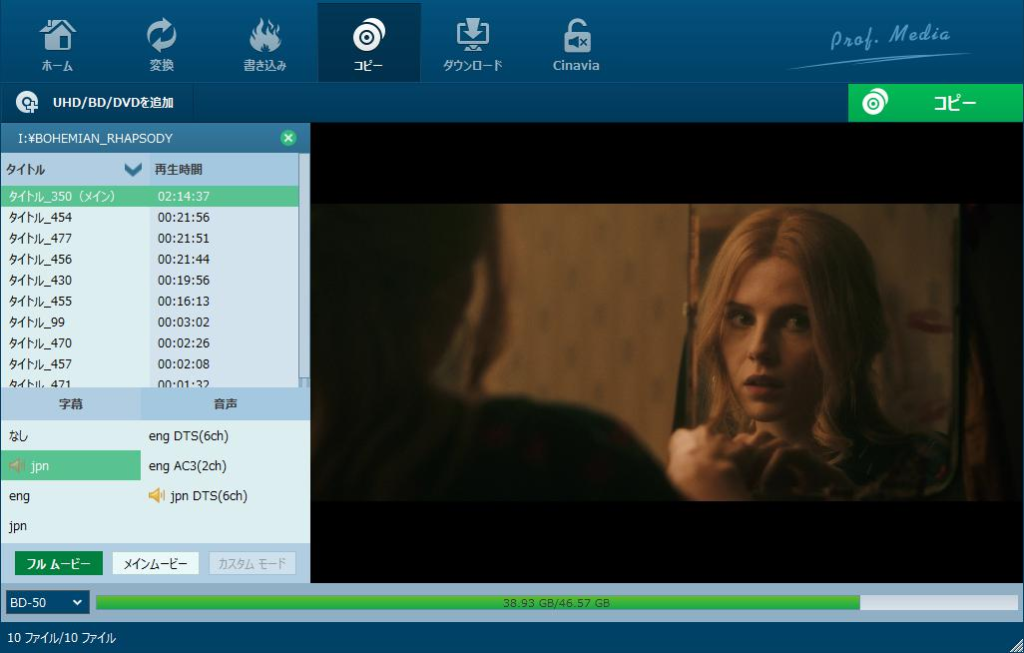
Task: Switch to the 字幕 (Subtitles) tab
Action: pos(69,404)
